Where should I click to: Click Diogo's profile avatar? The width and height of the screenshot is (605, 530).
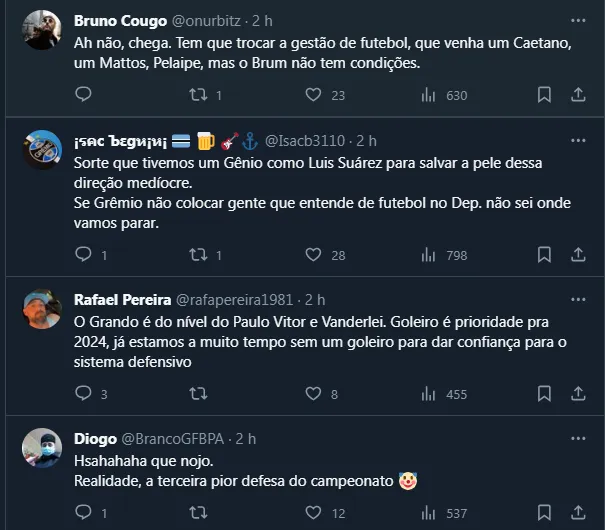pyautogui.click(x=42, y=448)
